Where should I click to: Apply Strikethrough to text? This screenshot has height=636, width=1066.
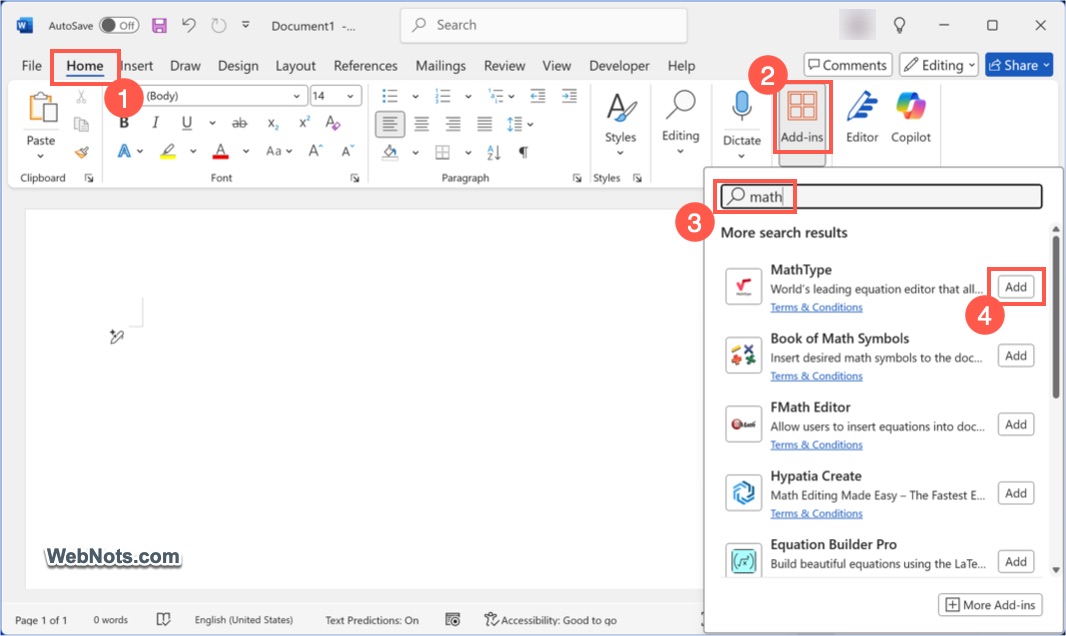pyautogui.click(x=239, y=123)
